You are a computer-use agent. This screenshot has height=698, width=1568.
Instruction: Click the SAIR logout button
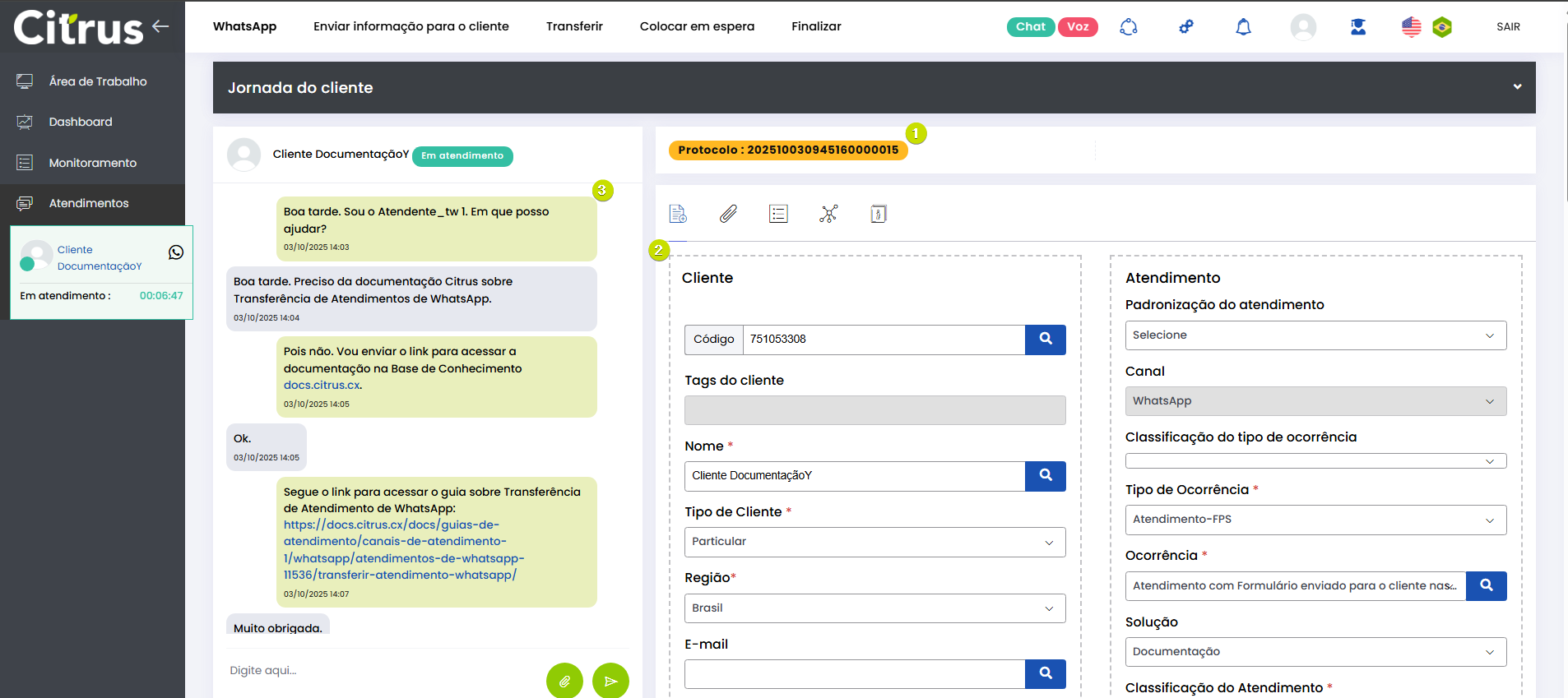coord(1508,27)
